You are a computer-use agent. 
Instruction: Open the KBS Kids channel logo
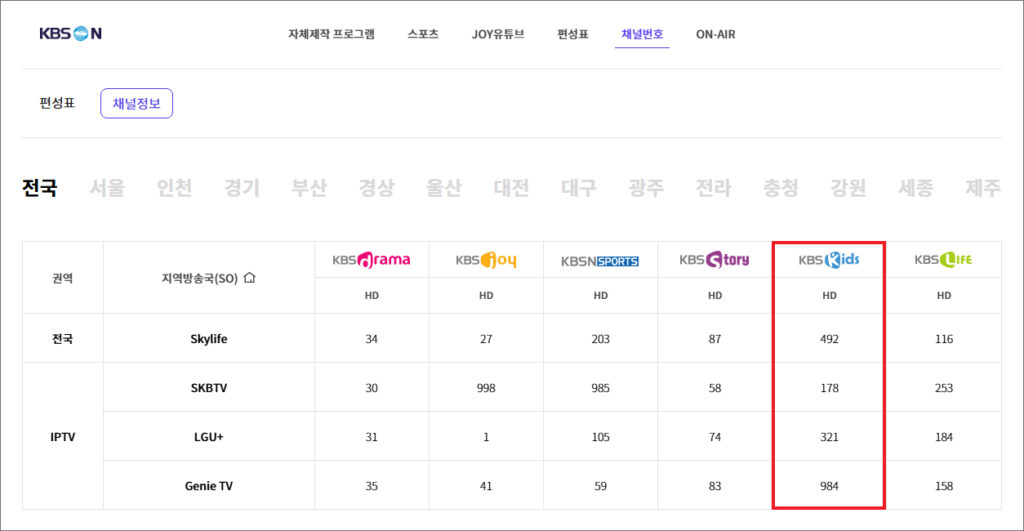(x=829, y=260)
